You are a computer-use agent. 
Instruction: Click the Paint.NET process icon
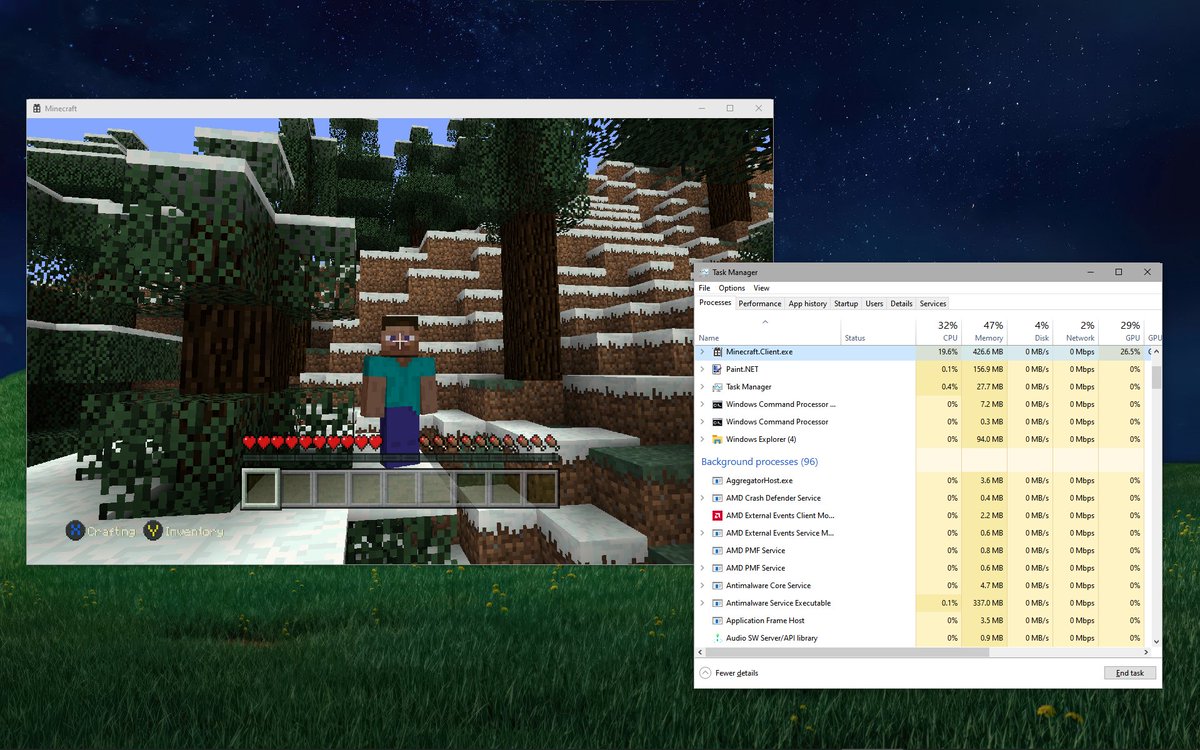[x=718, y=369]
